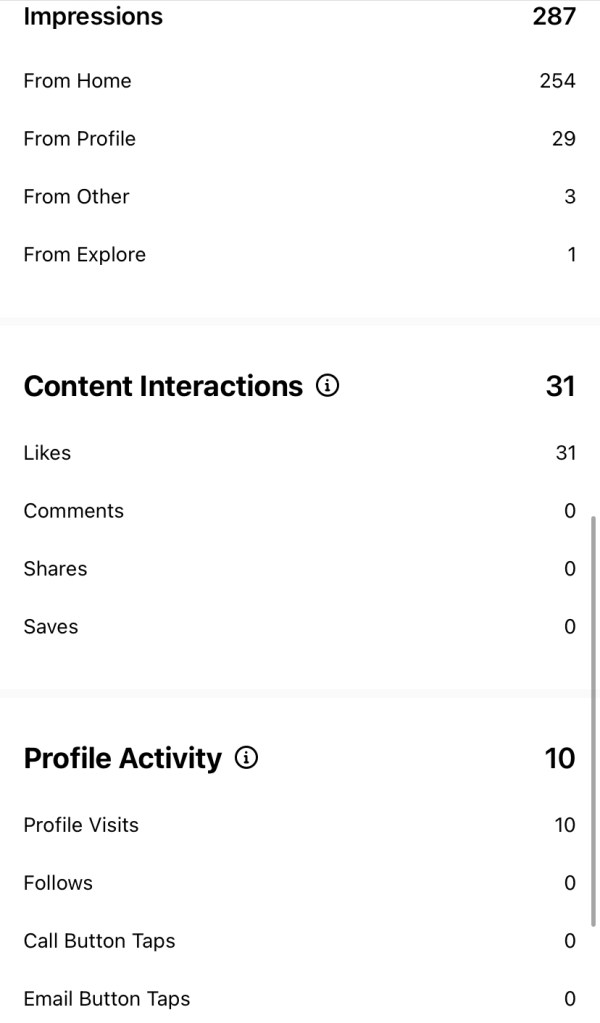The image size is (600, 1023).
Task: Click the Profile Activity heading
Action: pos(122,759)
